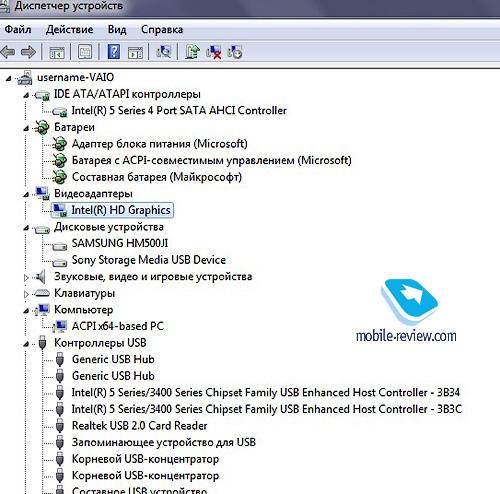Image resolution: width=500 pixels, height=494 pixels.
Task: Click the Forward arrow in toolbar
Action: click(x=28, y=52)
